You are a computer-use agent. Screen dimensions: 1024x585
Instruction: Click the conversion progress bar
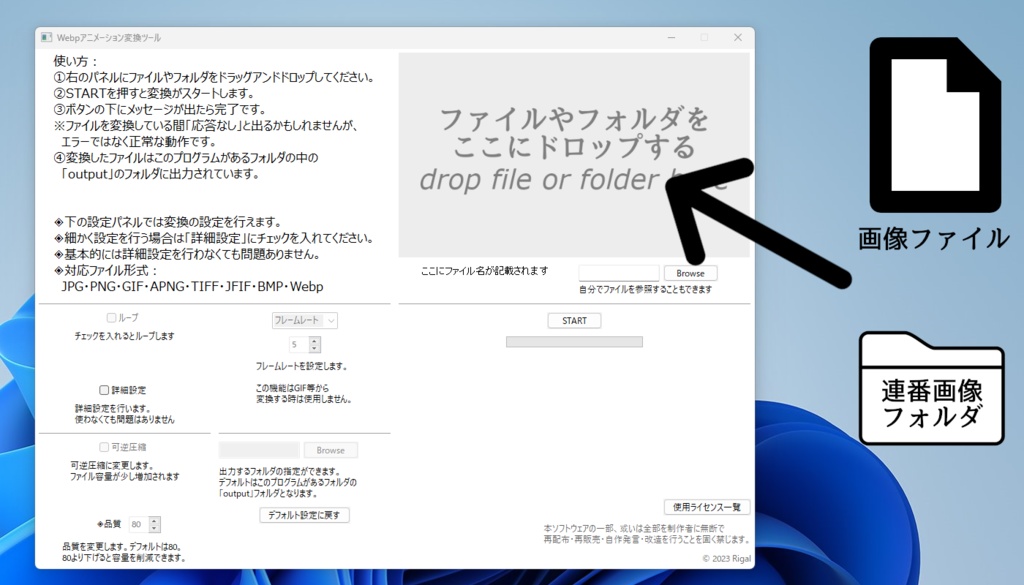(574, 341)
